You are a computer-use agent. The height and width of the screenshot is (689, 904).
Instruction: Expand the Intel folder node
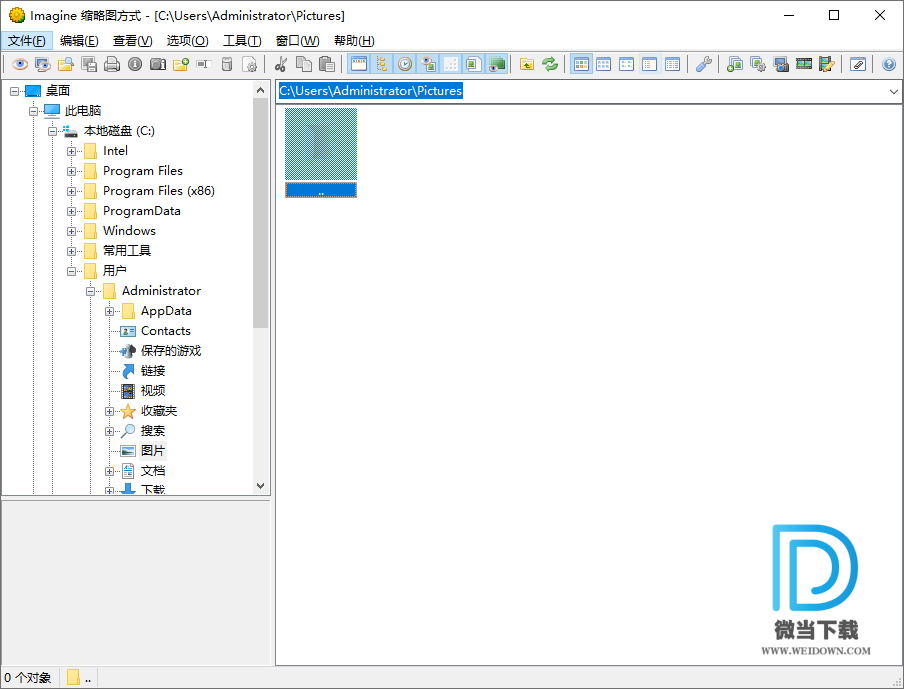(71, 151)
